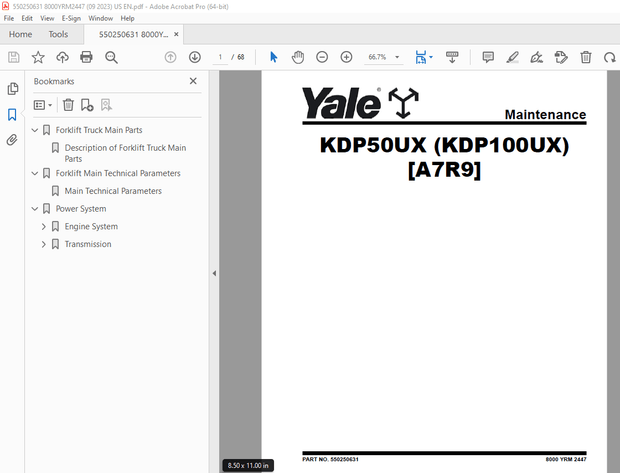
Task: Click find current bookmark icon
Action: (x=106, y=105)
